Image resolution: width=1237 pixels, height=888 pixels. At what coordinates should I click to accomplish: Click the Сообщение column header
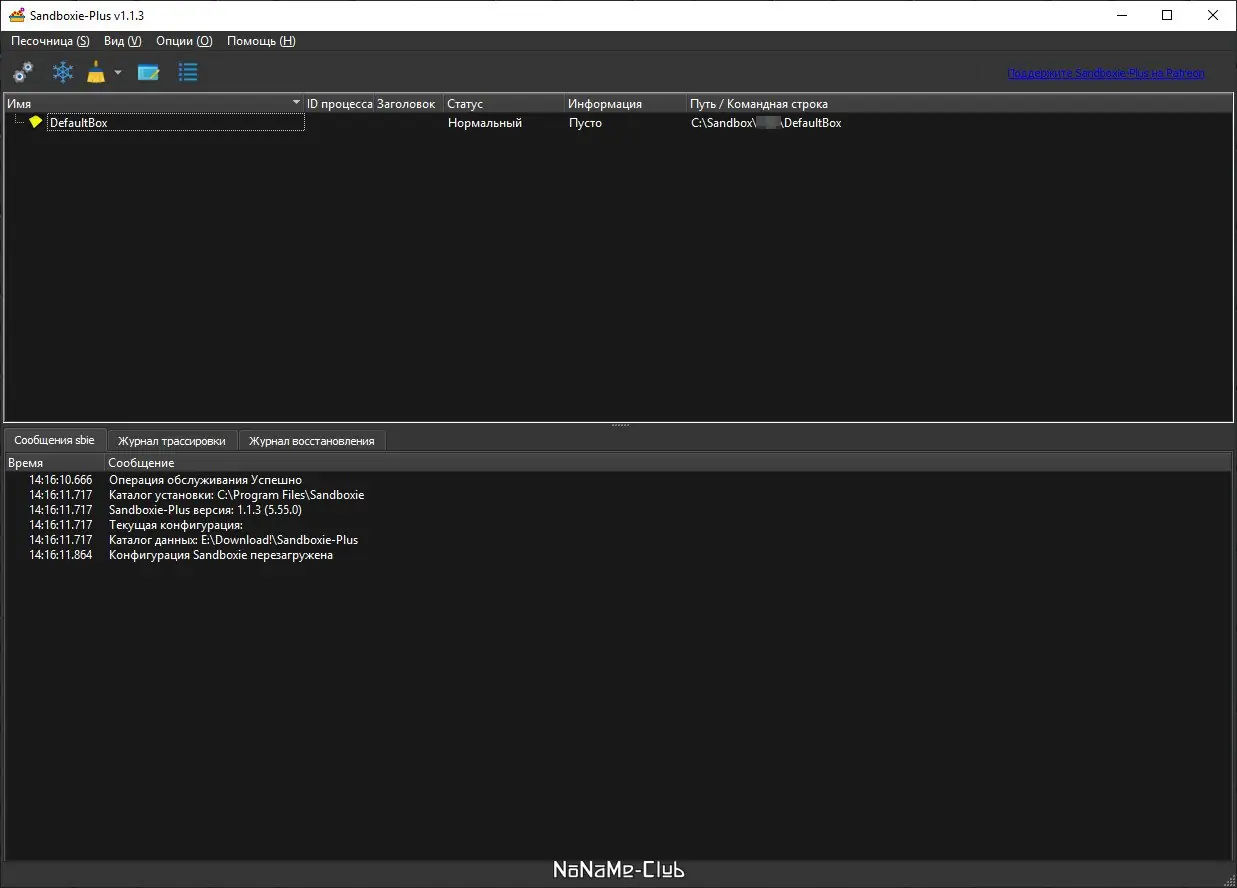click(x=668, y=463)
